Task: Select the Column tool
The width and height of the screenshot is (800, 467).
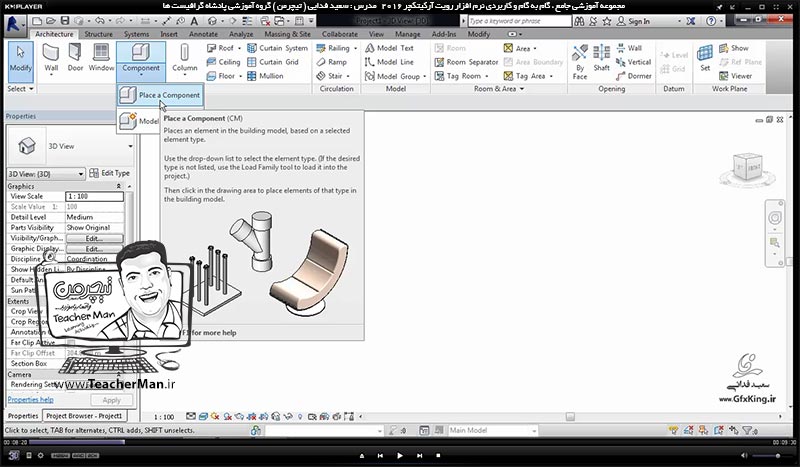Action: coord(184,59)
